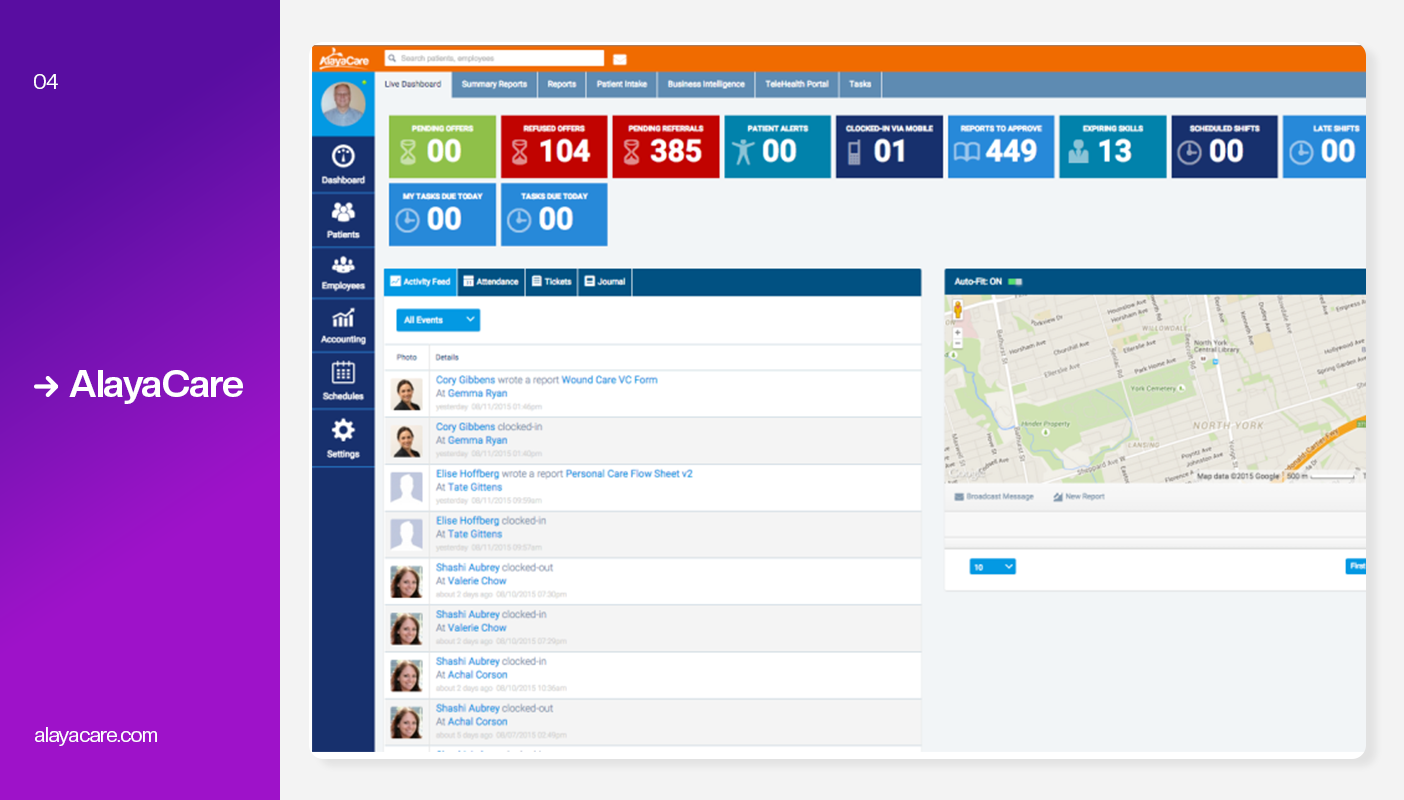Open Elise Hoffberg in the clocked-in entry
The width and height of the screenshot is (1404, 800).
[467, 521]
